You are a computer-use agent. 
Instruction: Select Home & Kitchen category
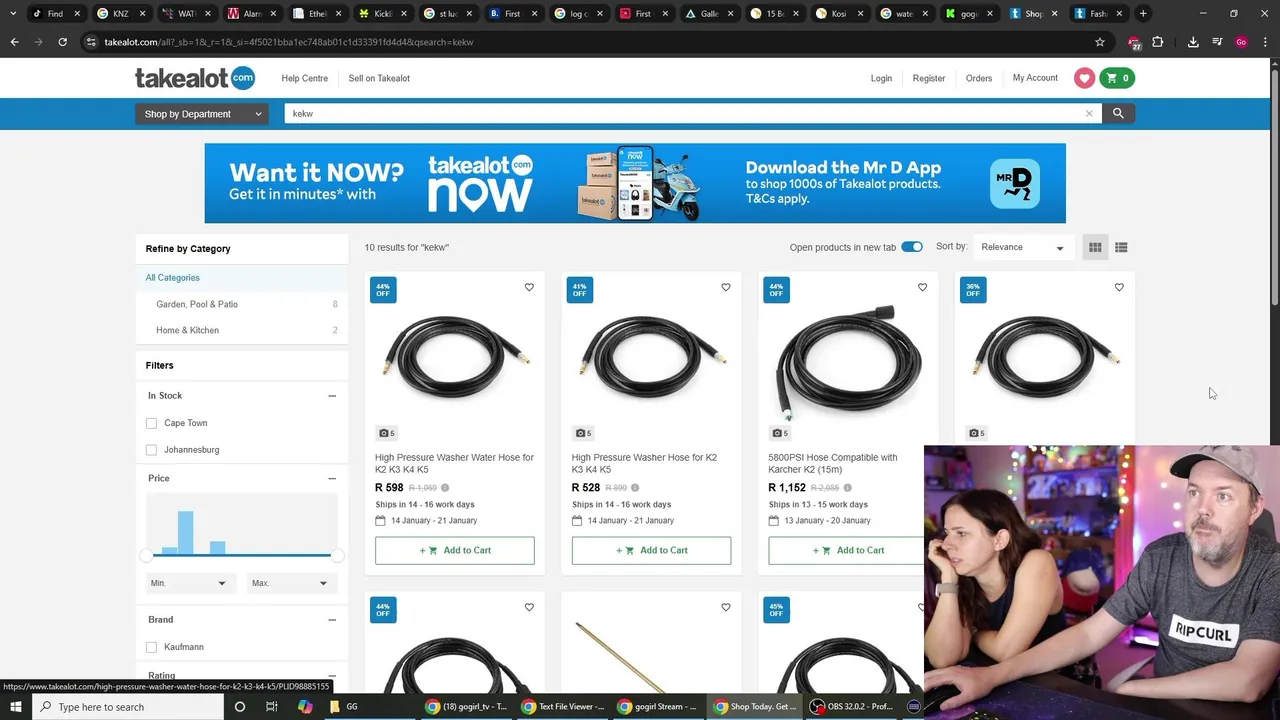(187, 330)
